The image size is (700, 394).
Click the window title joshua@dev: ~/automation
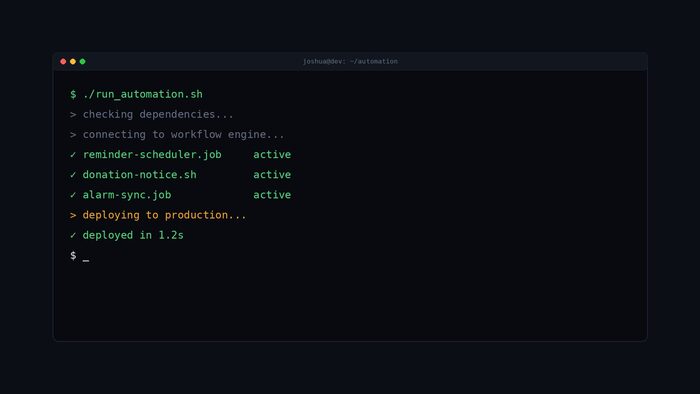click(350, 62)
